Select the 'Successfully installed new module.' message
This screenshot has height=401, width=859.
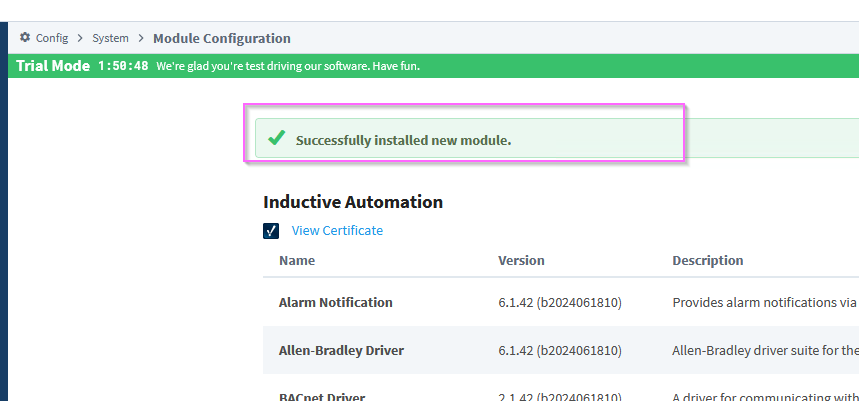click(403, 140)
